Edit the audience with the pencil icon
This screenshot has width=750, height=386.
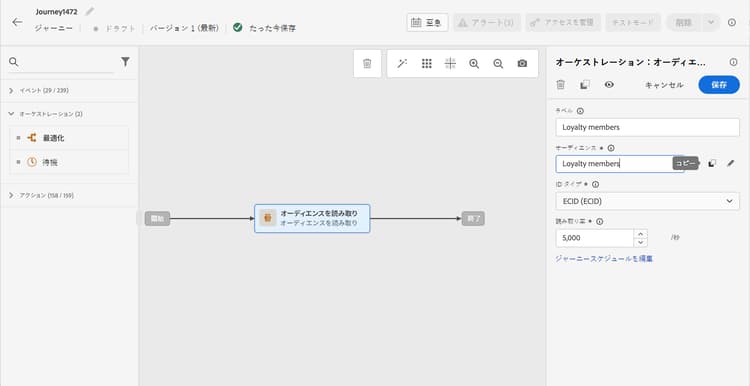730,164
